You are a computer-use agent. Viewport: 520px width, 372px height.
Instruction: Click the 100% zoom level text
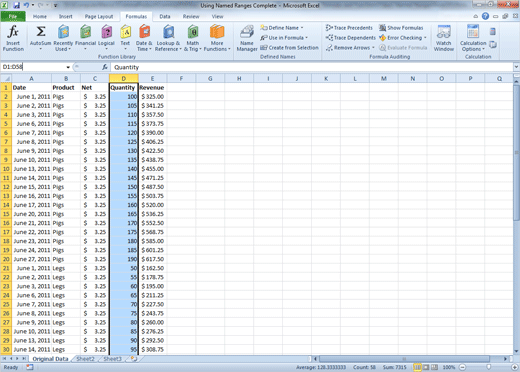pos(449,367)
